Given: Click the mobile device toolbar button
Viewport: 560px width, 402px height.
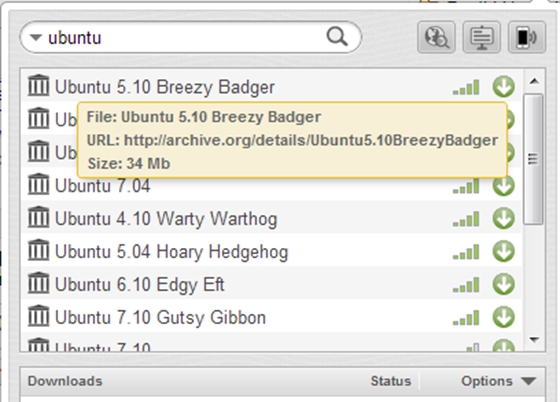Looking at the screenshot, I should click(x=526, y=37).
